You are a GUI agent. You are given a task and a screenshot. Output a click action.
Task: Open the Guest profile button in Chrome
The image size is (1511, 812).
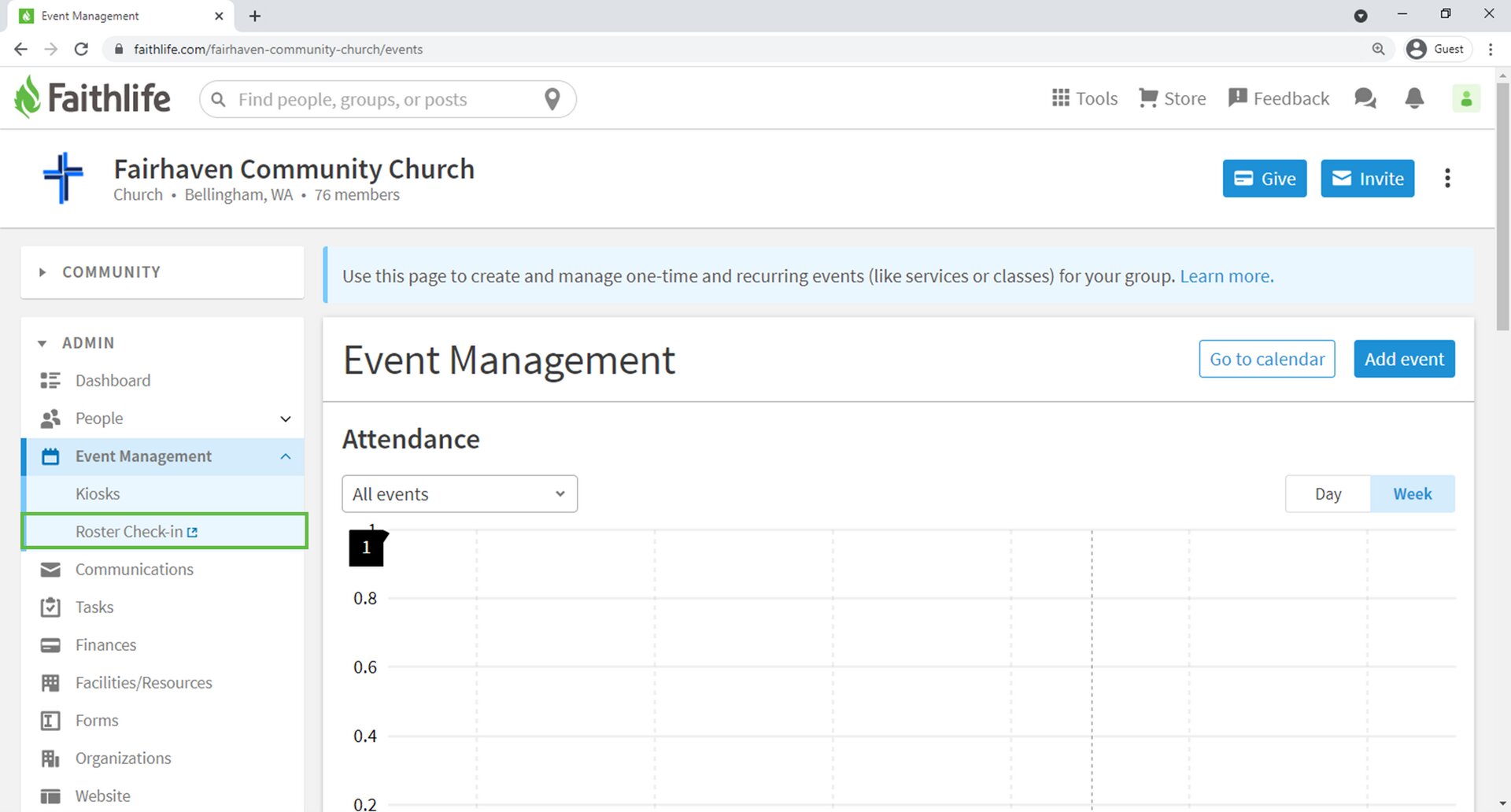1437,49
